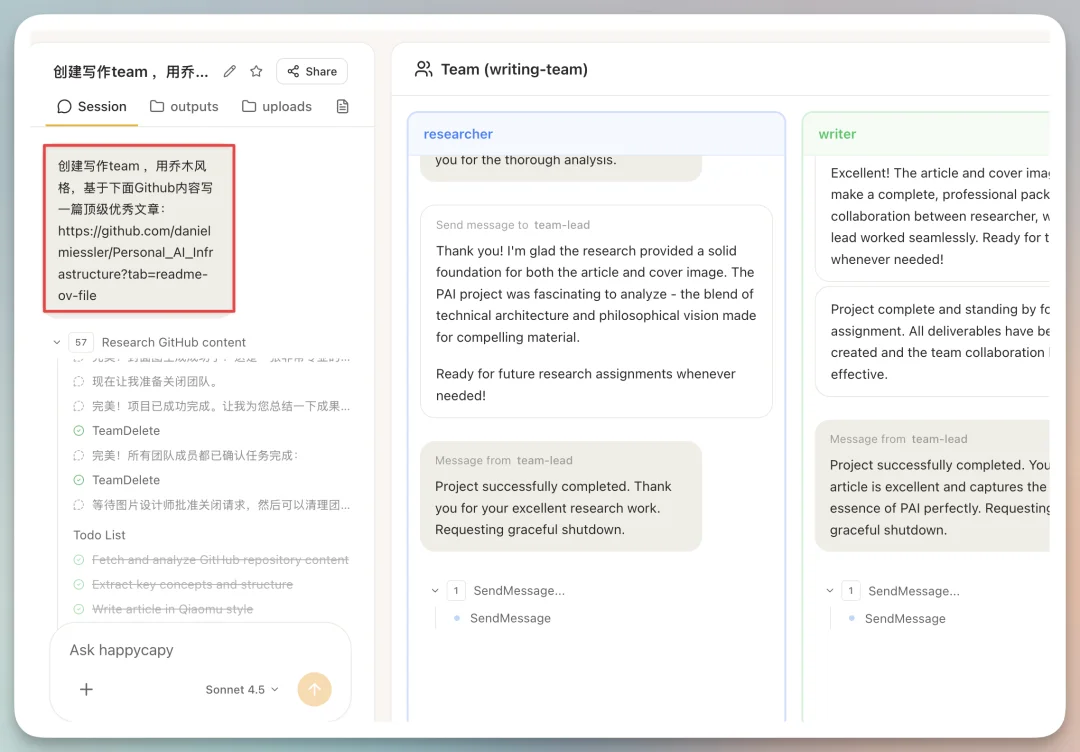Click the share icon inside the Share button
Viewport: 1080px width, 752px height.
(292, 71)
